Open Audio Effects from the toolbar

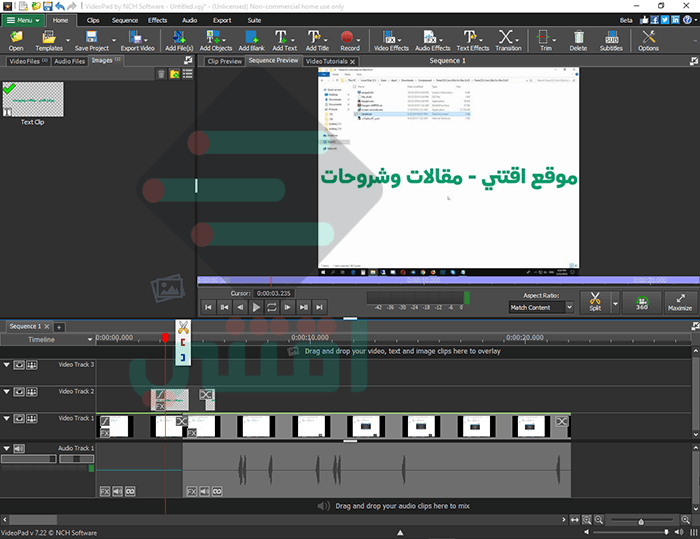pyautogui.click(x=433, y=41)
